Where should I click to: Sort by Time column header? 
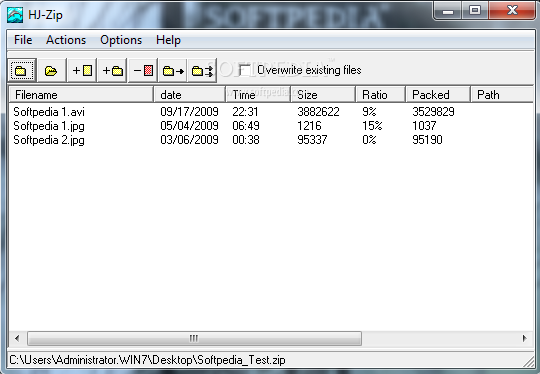tap(258, 95)
